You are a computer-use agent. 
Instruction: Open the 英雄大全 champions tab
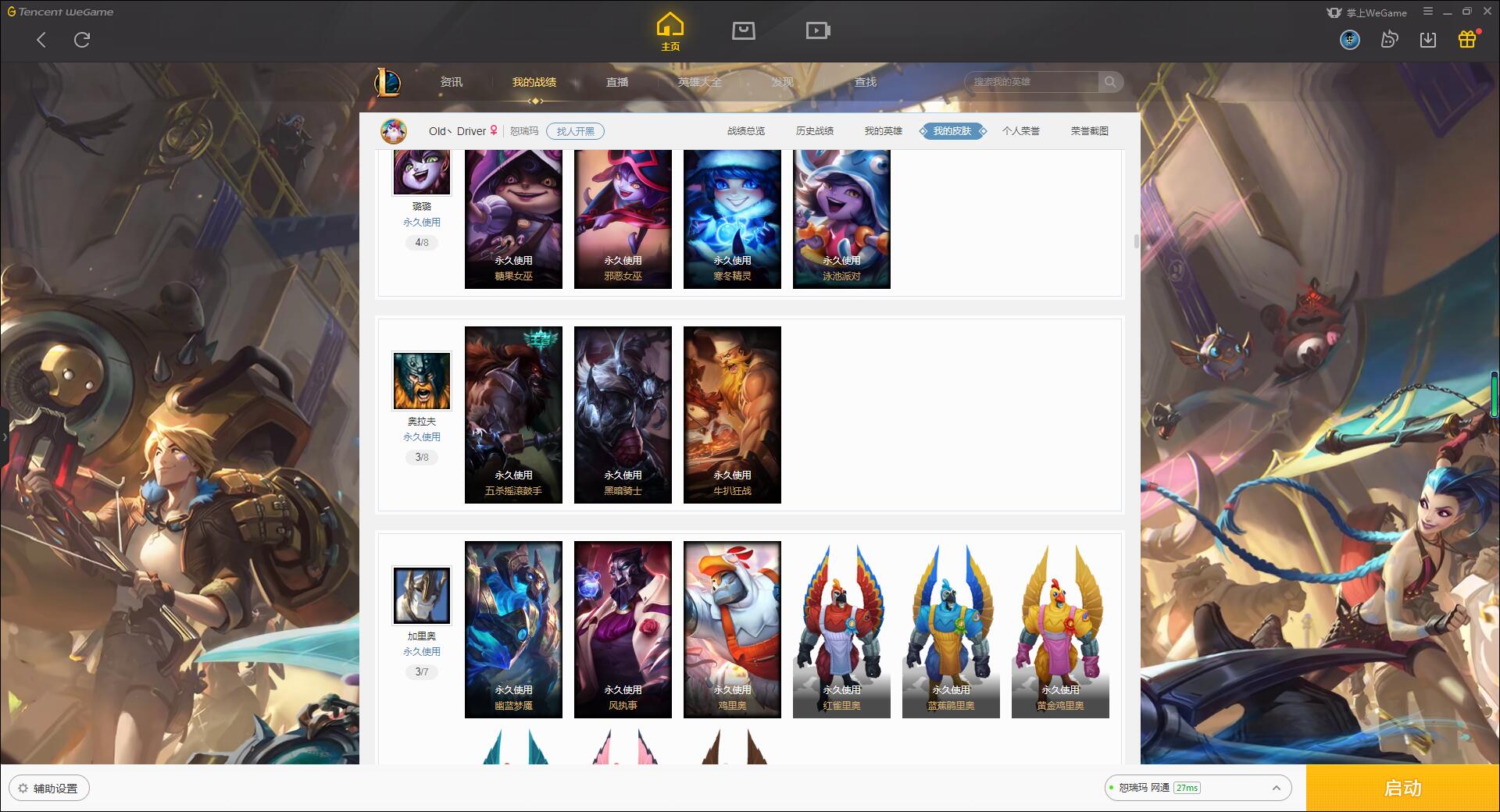click(x=700, y=82)
